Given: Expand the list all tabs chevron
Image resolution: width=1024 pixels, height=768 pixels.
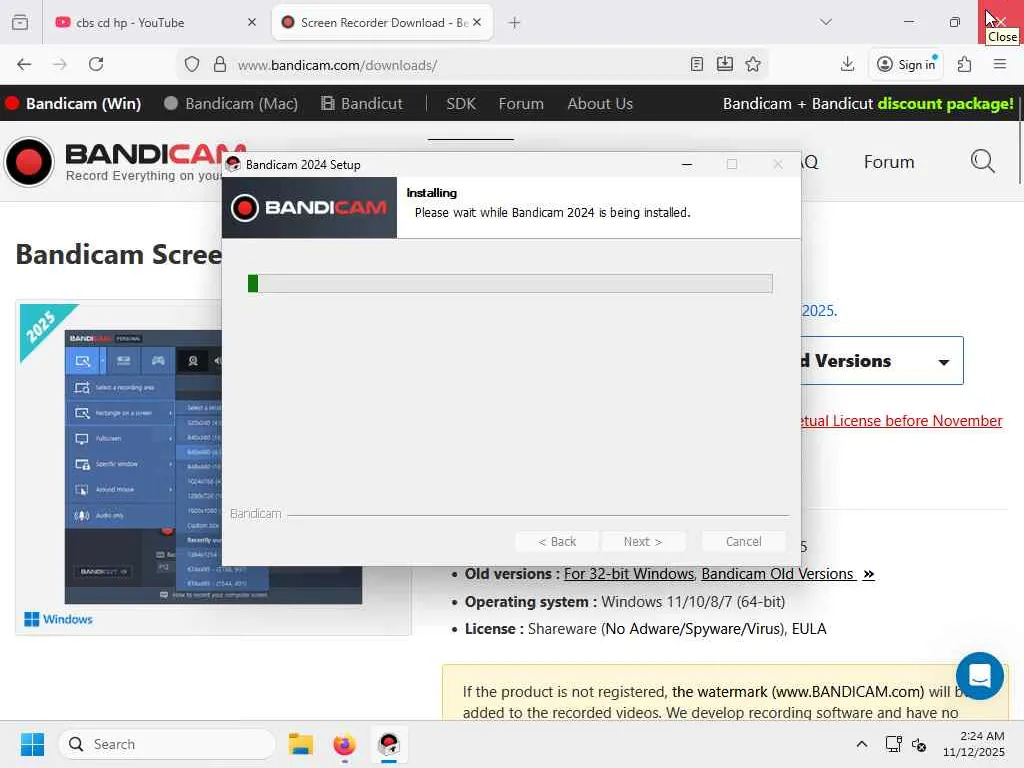Looking at the screenshot, I should point(826,22).
